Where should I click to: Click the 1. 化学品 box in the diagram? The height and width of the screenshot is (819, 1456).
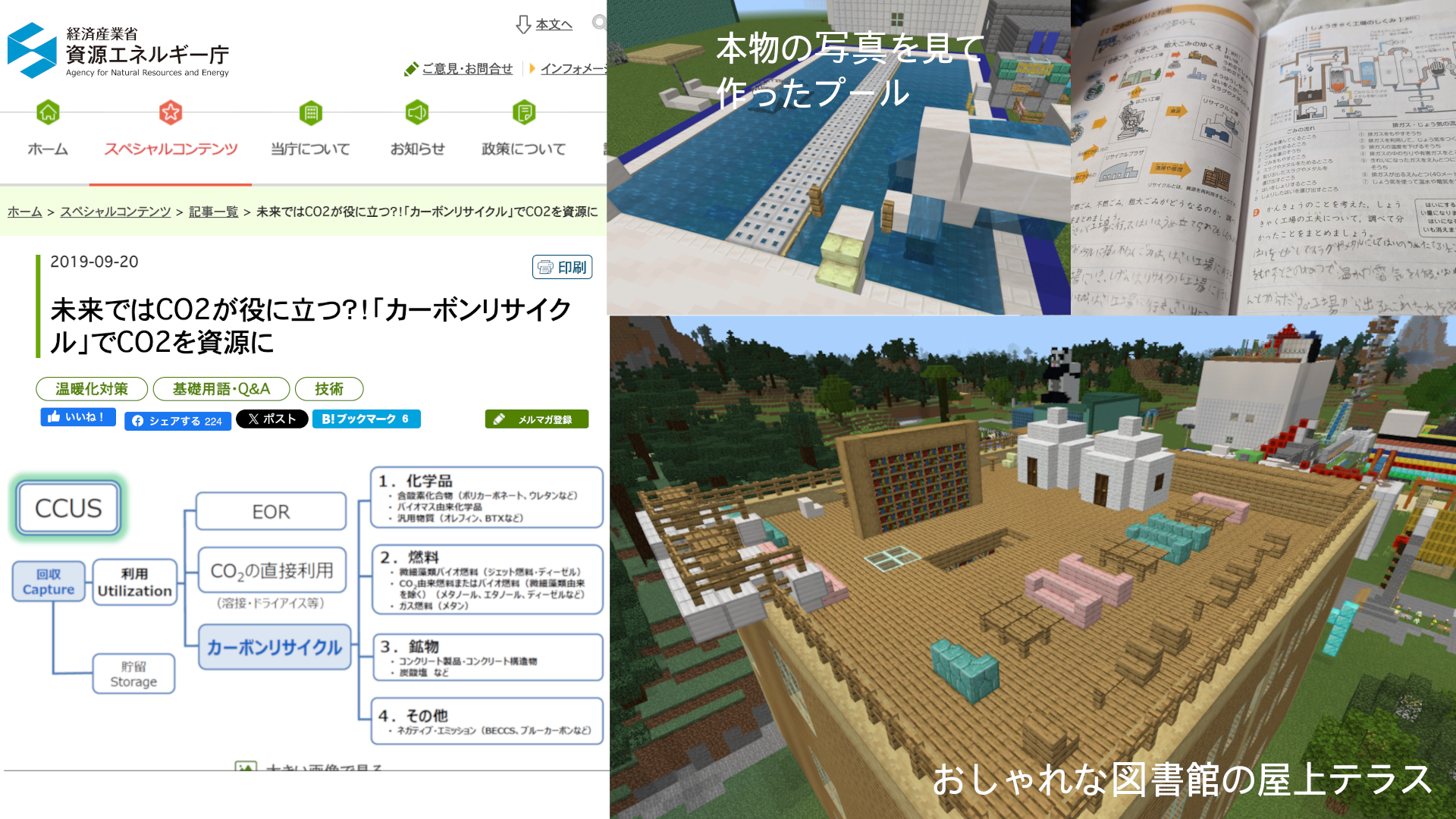click(x=487, y=497)
